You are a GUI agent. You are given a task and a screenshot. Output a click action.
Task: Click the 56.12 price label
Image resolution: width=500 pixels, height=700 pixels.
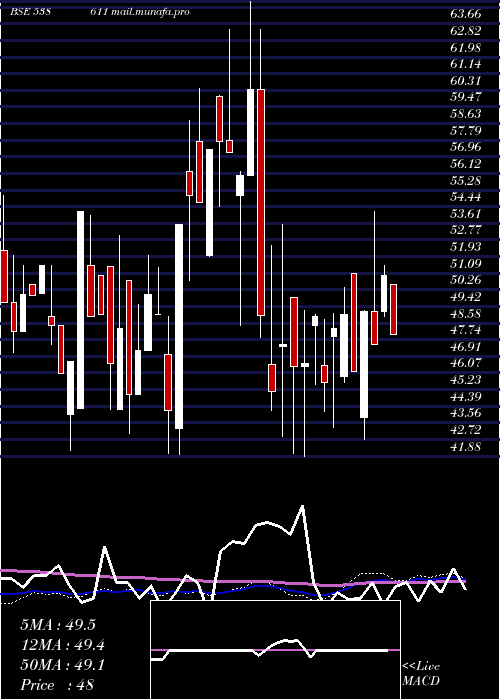(466, 164)
